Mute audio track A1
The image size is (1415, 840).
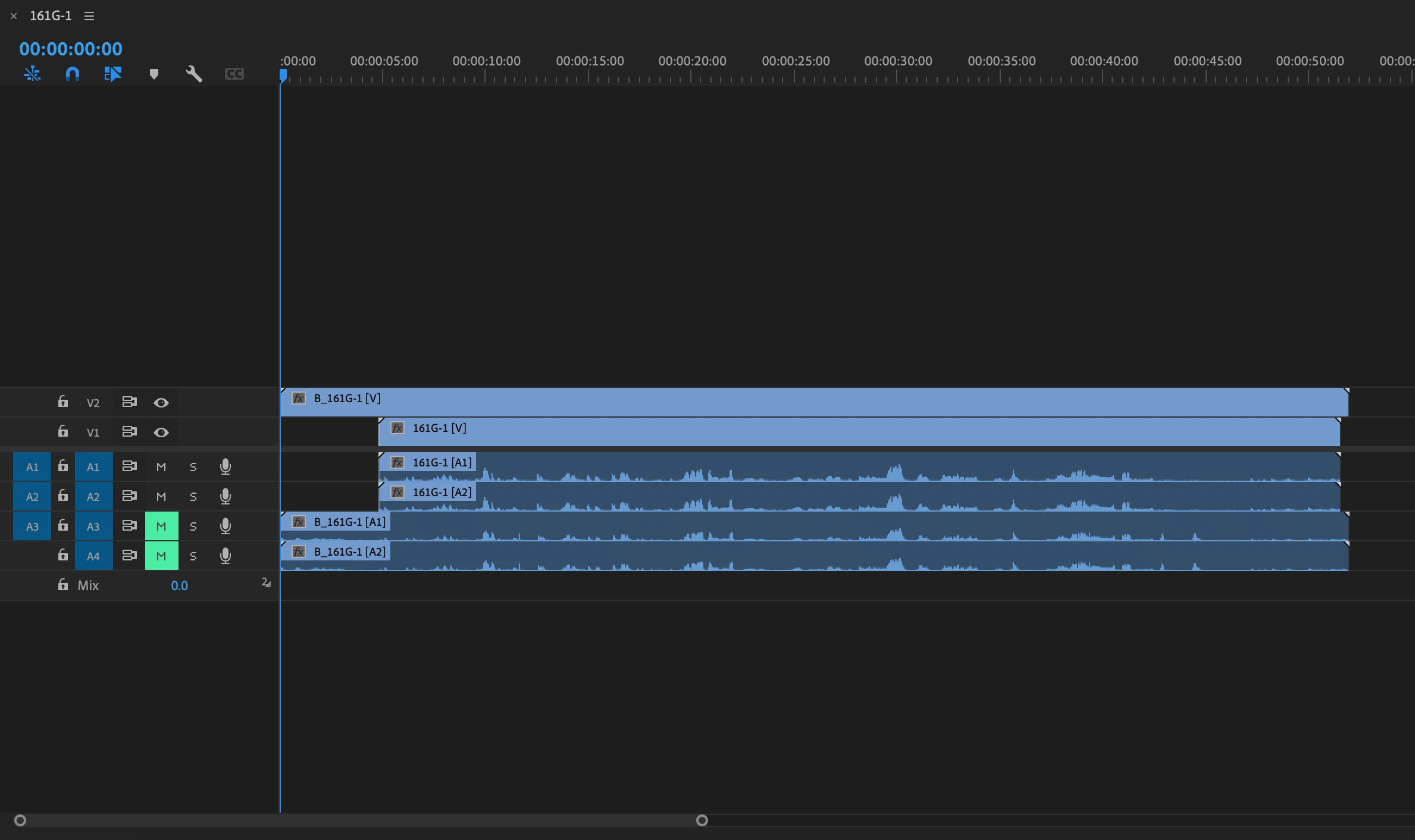pos(161,467)
